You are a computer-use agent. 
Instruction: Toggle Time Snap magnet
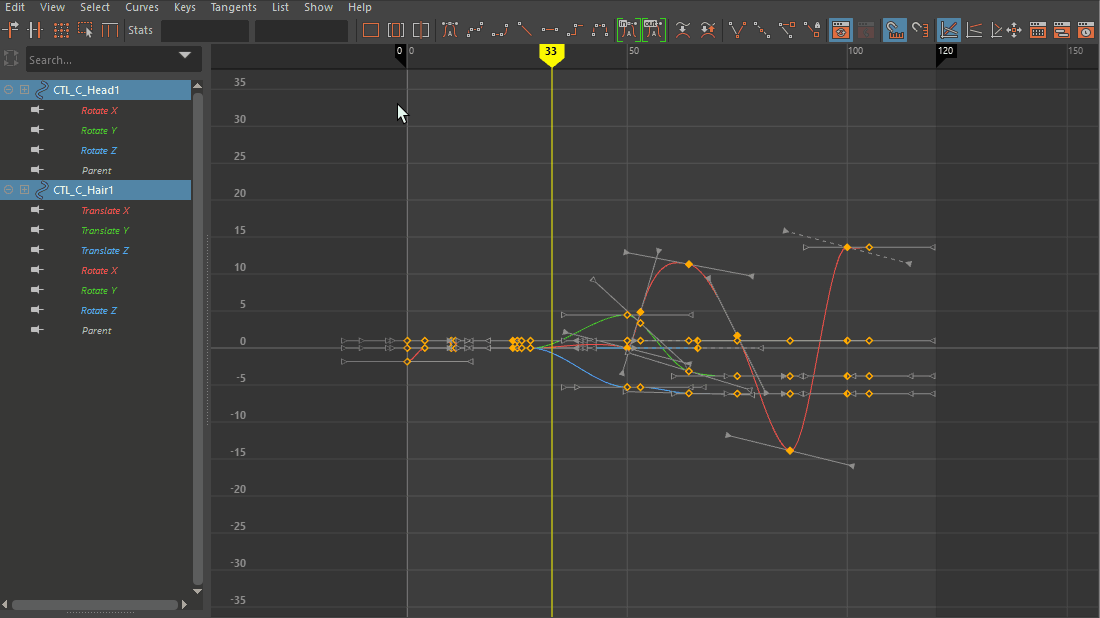click(x=894, y=30)
